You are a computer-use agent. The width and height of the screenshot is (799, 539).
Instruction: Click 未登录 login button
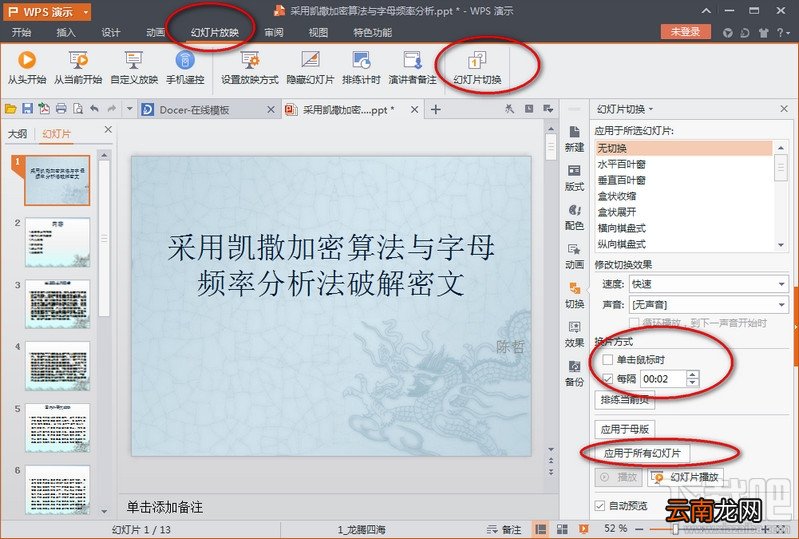[x=685, y=32]
